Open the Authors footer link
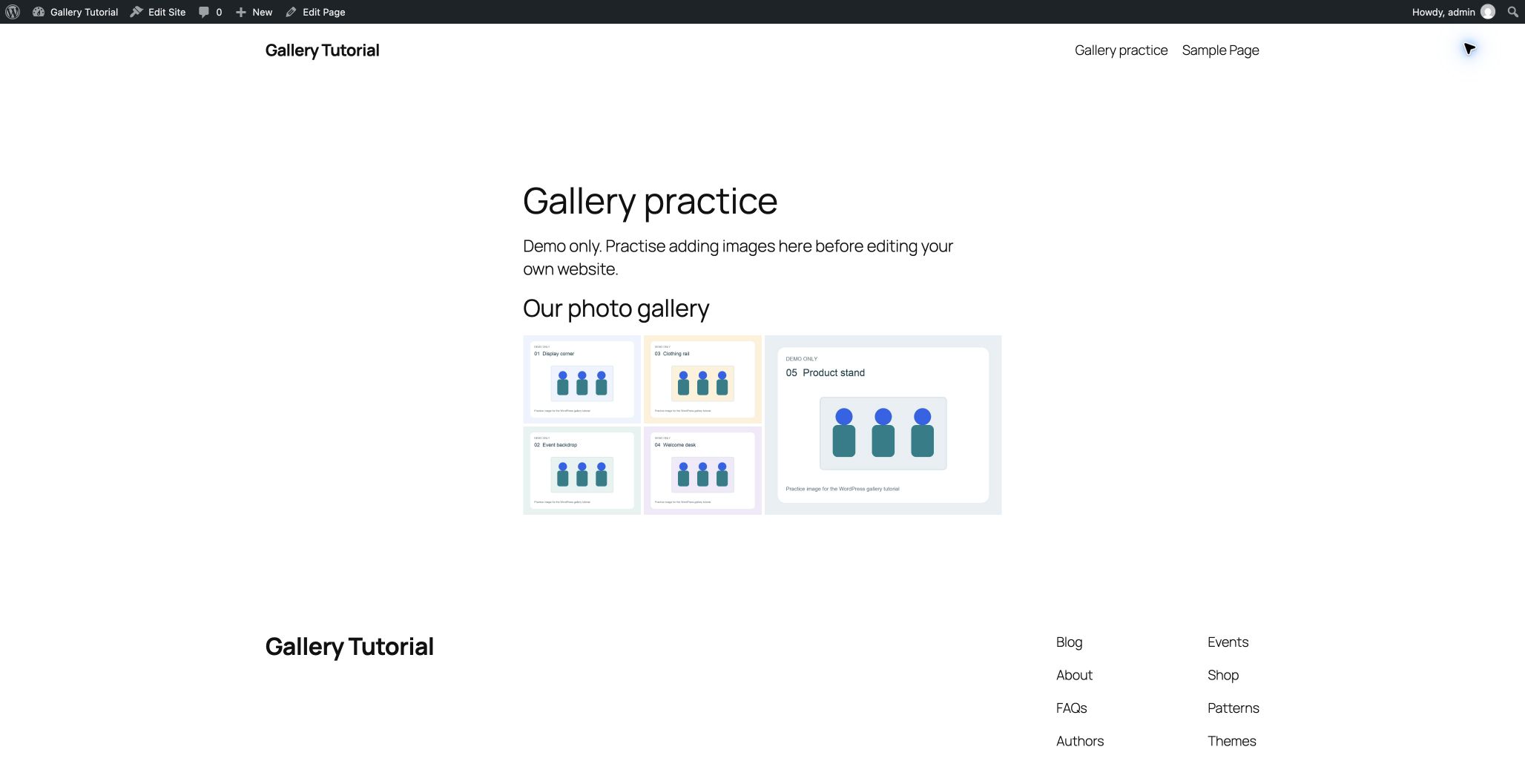1525x784 pixels. click(x=1080, y=741)
